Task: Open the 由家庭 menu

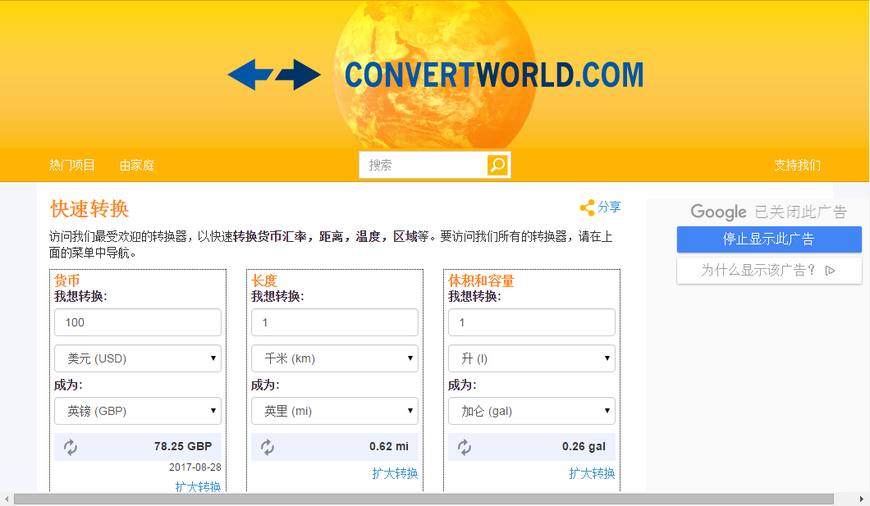Action: coord(136,165)
